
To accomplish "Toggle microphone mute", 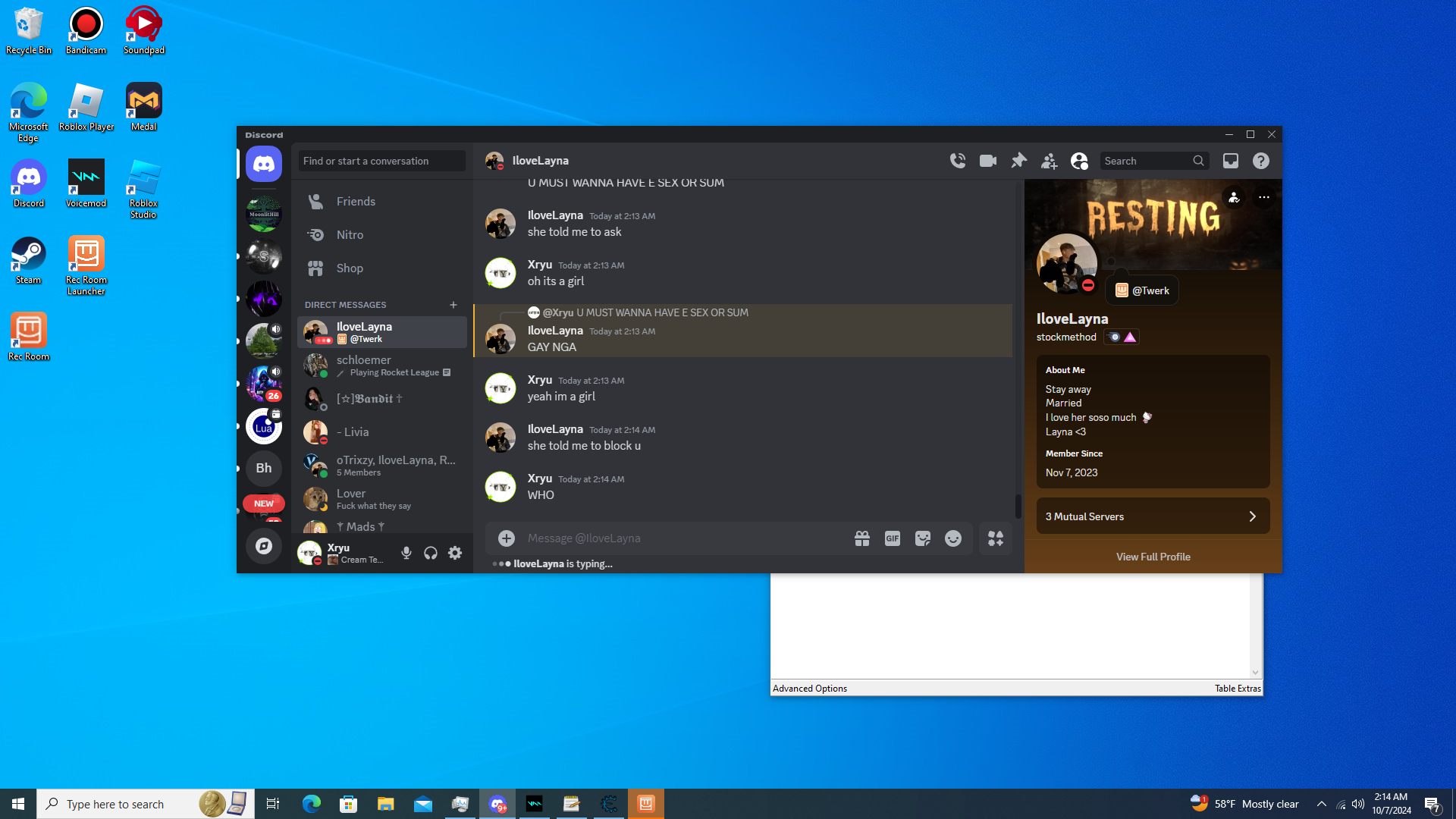I will click(x=406, y=554).
